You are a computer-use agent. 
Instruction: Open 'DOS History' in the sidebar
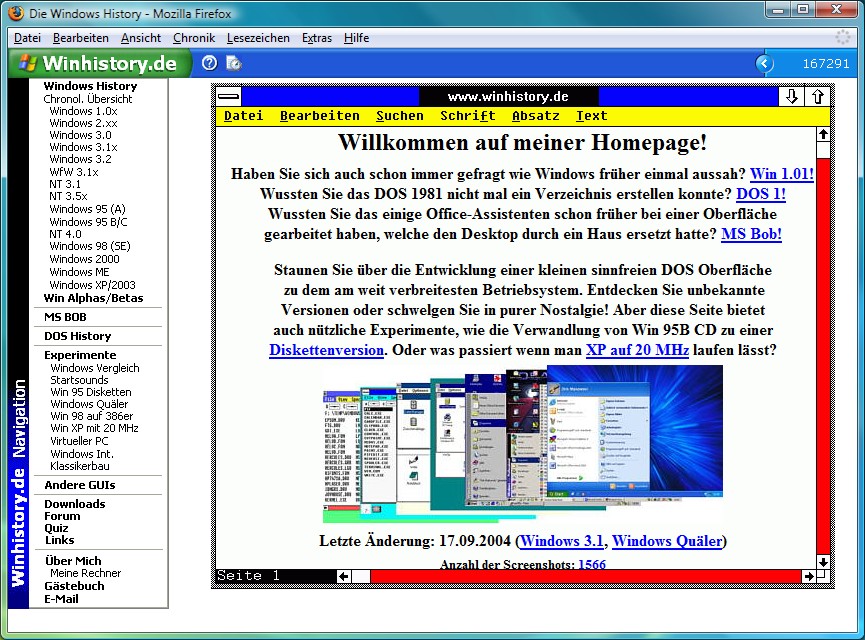[x=78, y=336]
